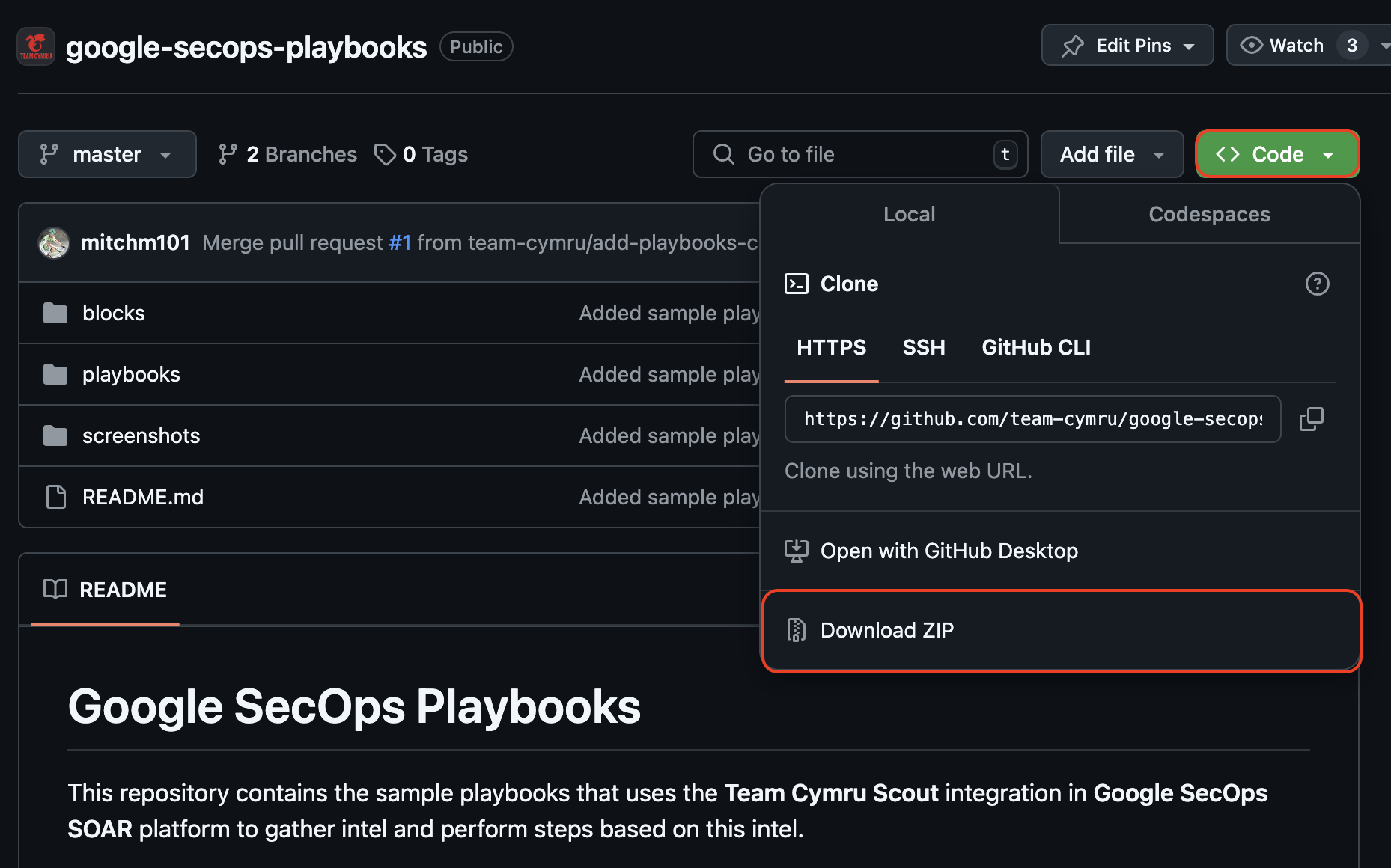Click the screenshots row commit message

(x=669, y=435)
